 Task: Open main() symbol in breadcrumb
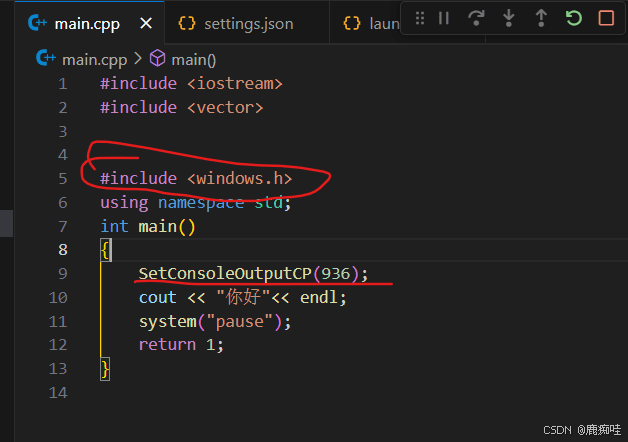click(x=194, y=60)
